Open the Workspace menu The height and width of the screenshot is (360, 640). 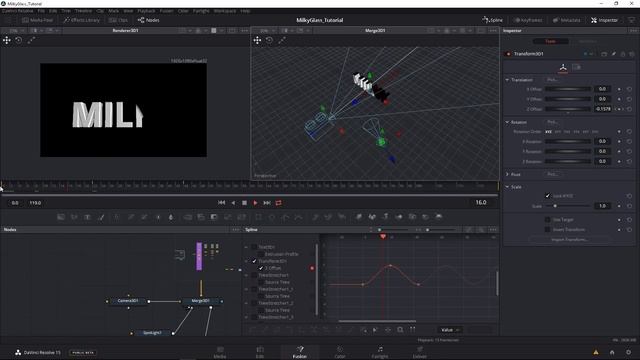click(225, 11)
